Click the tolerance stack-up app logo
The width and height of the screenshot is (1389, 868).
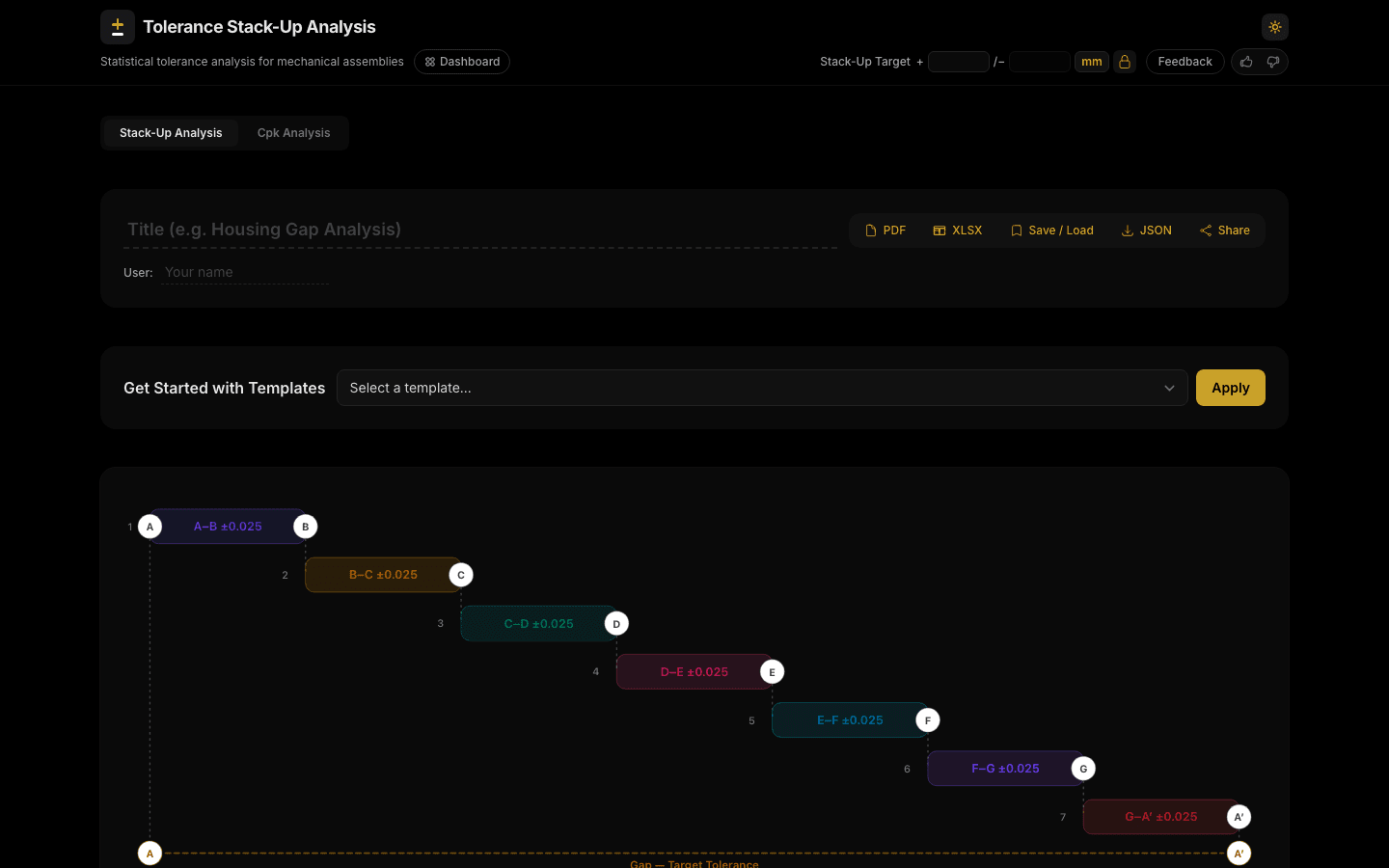(117, 26)
